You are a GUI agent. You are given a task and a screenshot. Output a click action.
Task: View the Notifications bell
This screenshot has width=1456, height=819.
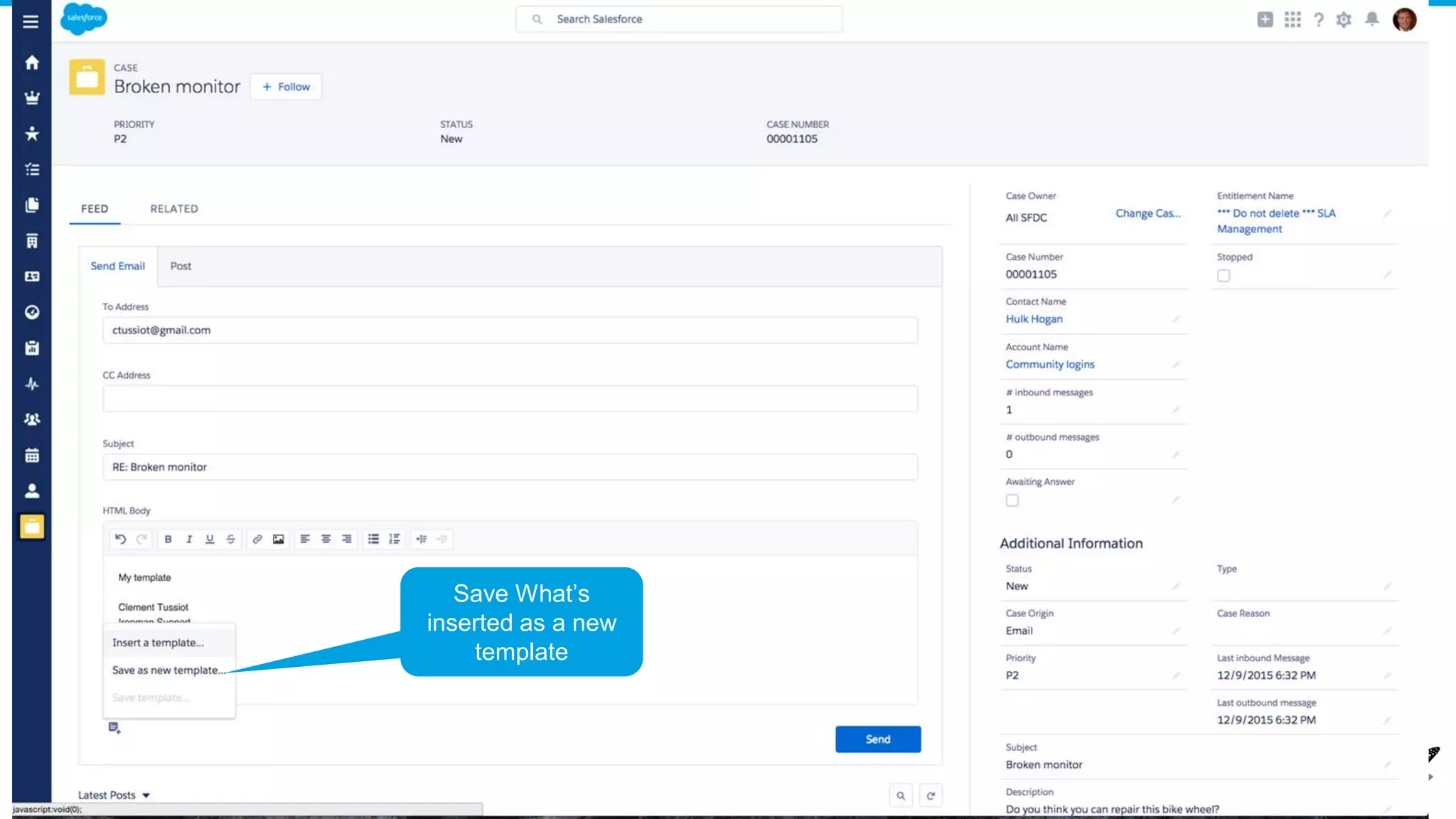point(1372,19)
